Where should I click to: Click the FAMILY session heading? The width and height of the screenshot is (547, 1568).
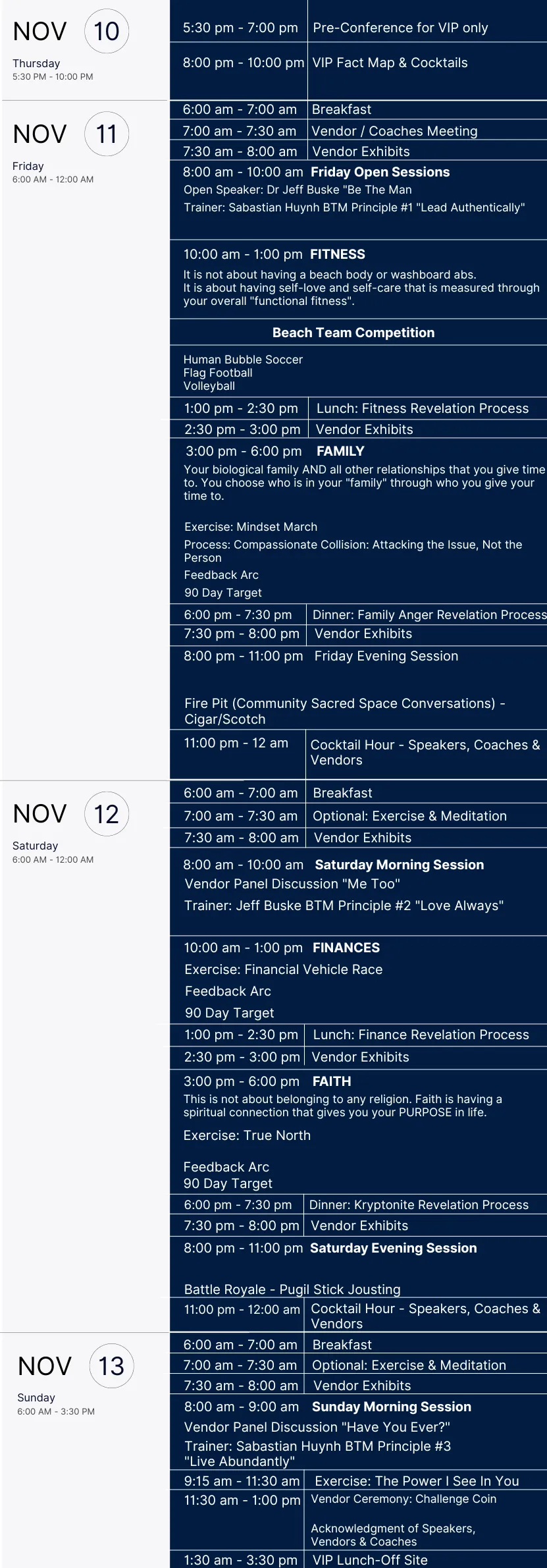pos(340,451)
